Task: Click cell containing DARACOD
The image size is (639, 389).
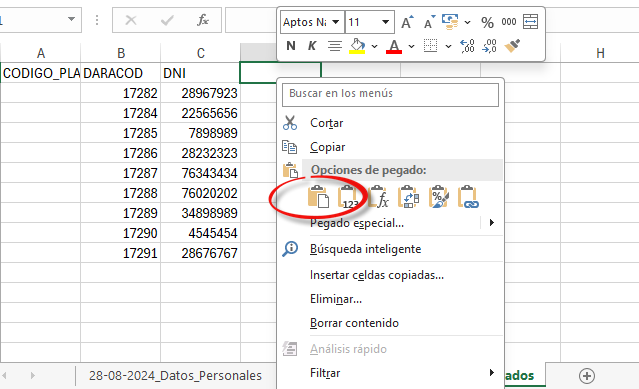Action: [121, 73]
